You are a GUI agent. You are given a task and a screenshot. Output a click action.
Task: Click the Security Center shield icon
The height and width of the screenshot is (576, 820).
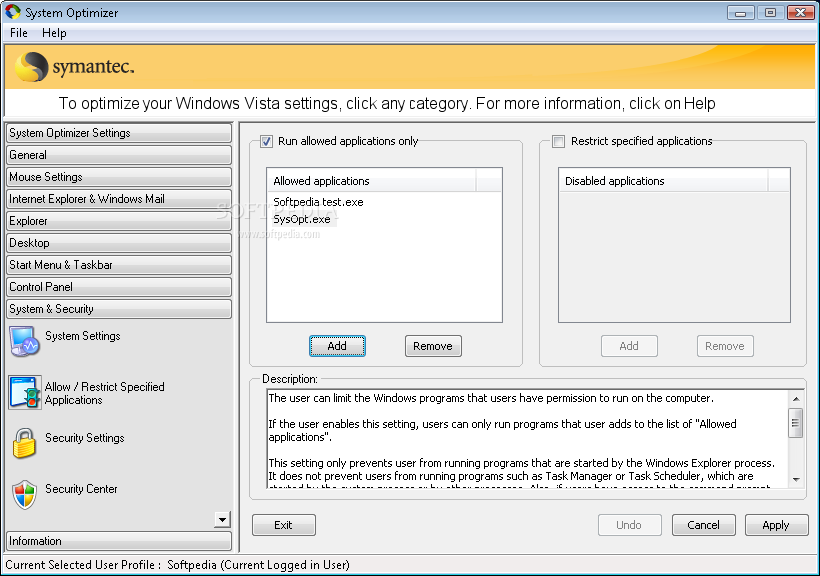(x=24, y=494)
